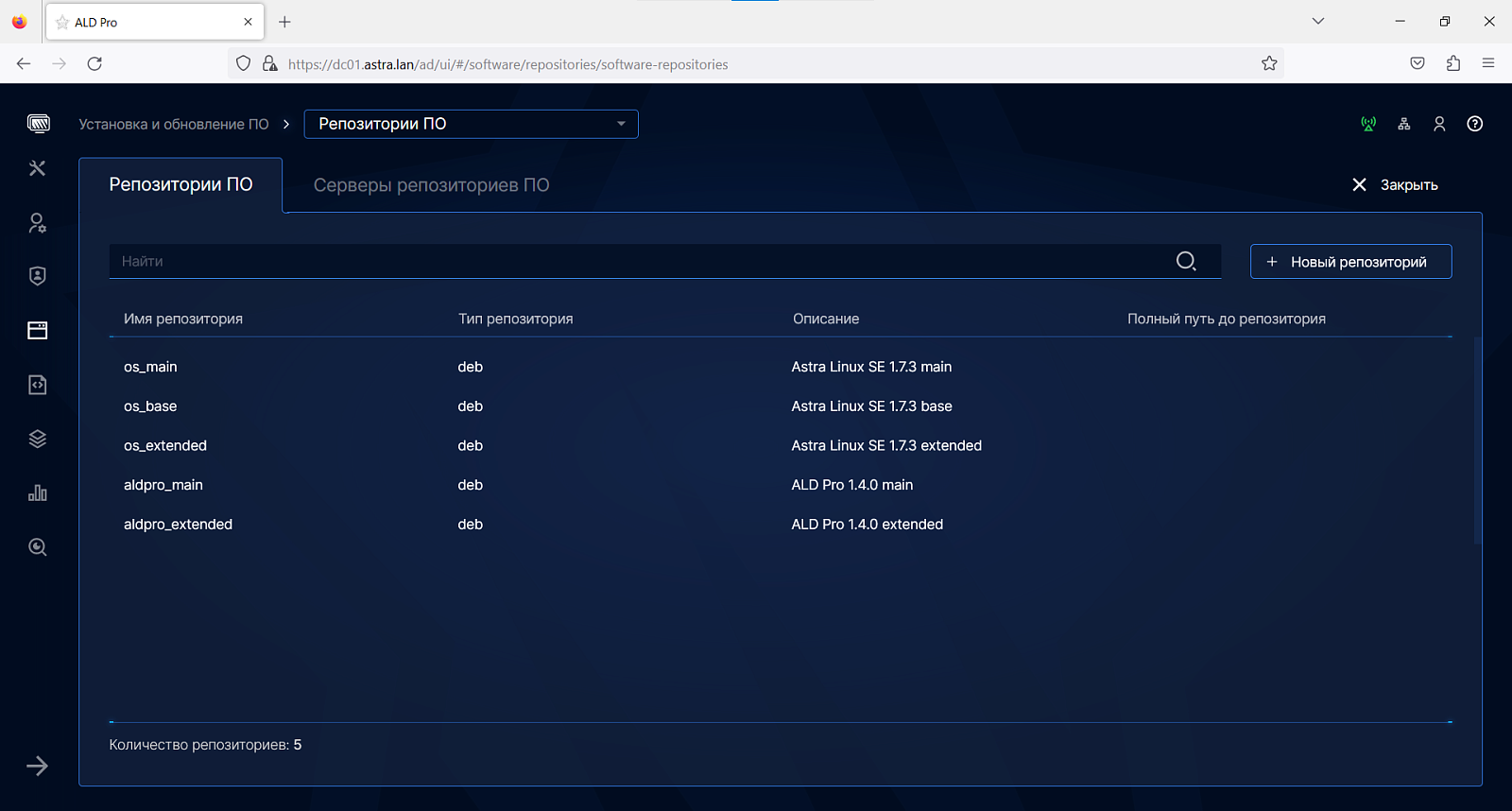The width and height of the screenshot is (1512, 811).
Task: Open the os_extended repository row
Action: point(781,445)
